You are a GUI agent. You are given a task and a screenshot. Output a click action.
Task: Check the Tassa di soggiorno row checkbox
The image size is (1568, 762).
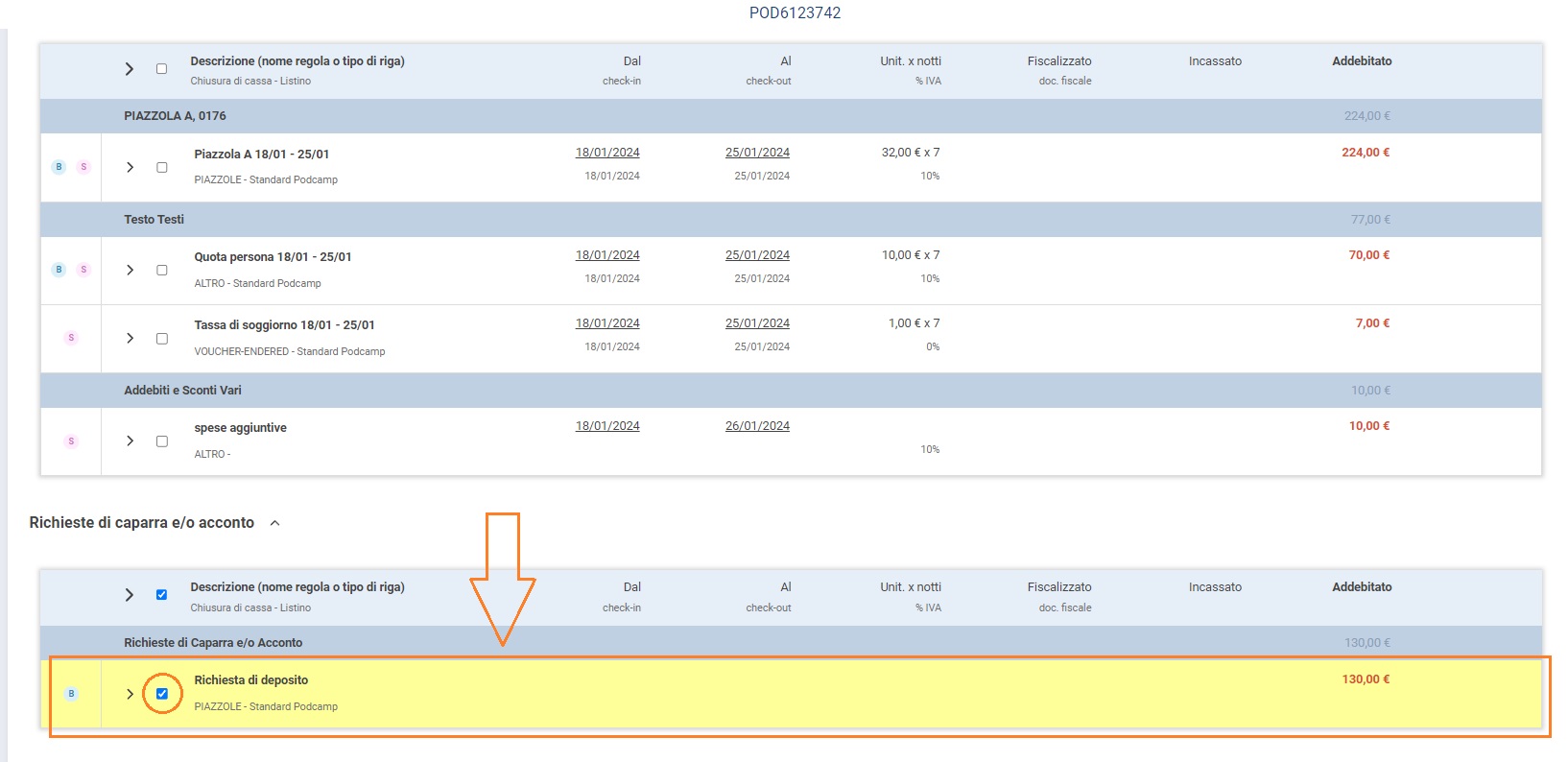[x=162, y=339]
